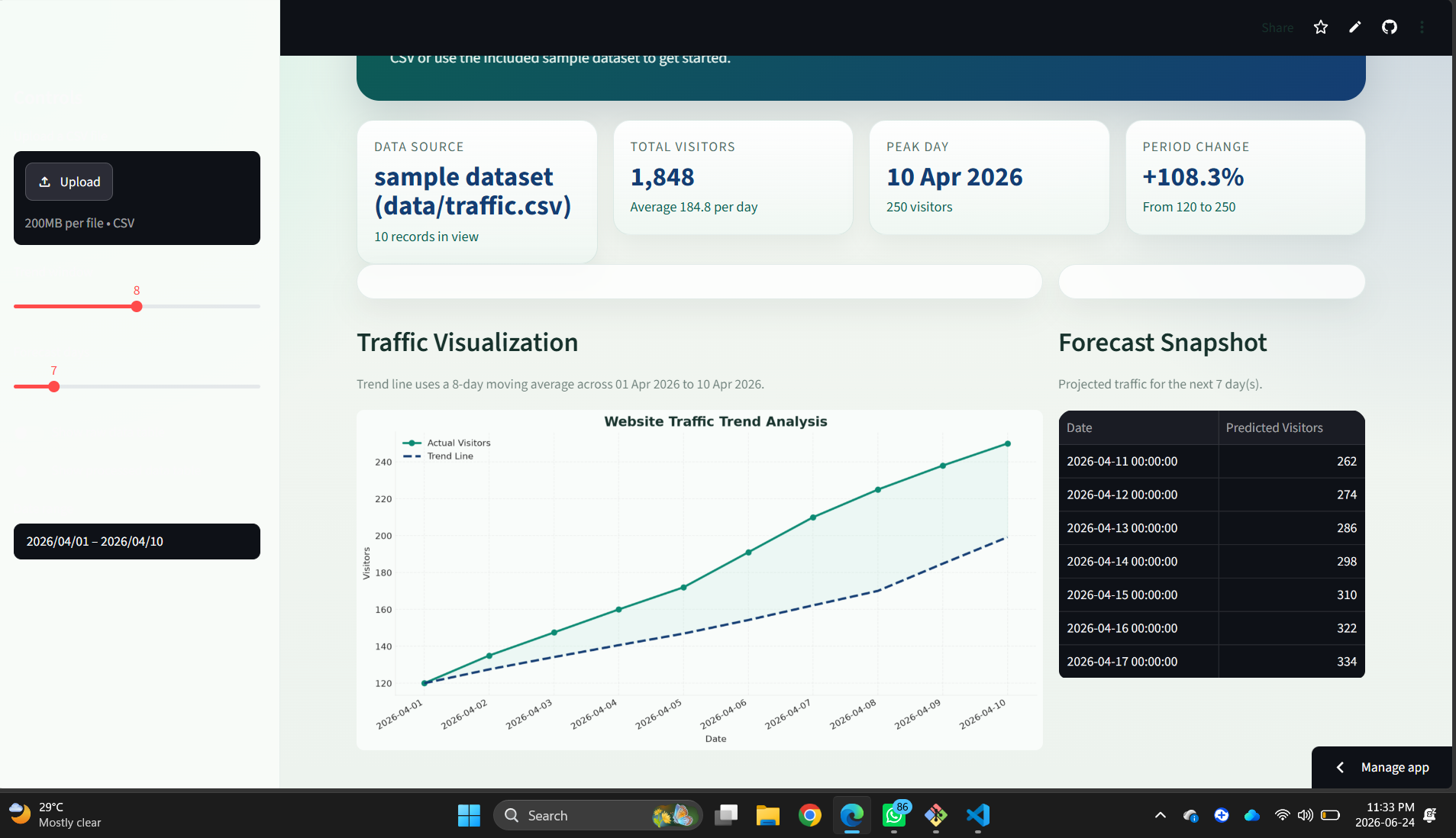Open File Explorer from taskbar
The height and width of the screenshot is (838, 1456).
pos(768,815)
